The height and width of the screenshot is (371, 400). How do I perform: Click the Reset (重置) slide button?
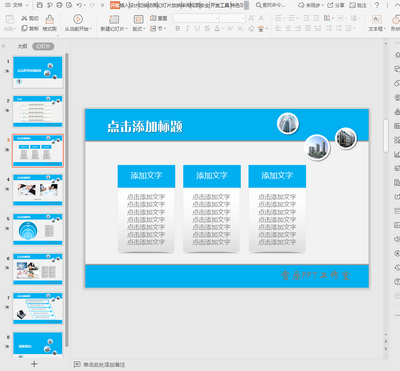(x=158, y=18)
